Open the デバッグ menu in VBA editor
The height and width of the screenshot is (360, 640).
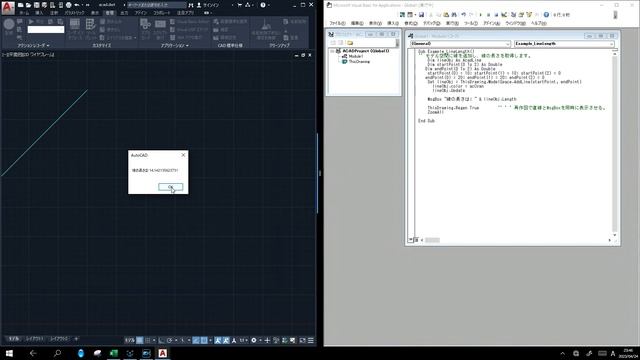(x=432, y=23)
